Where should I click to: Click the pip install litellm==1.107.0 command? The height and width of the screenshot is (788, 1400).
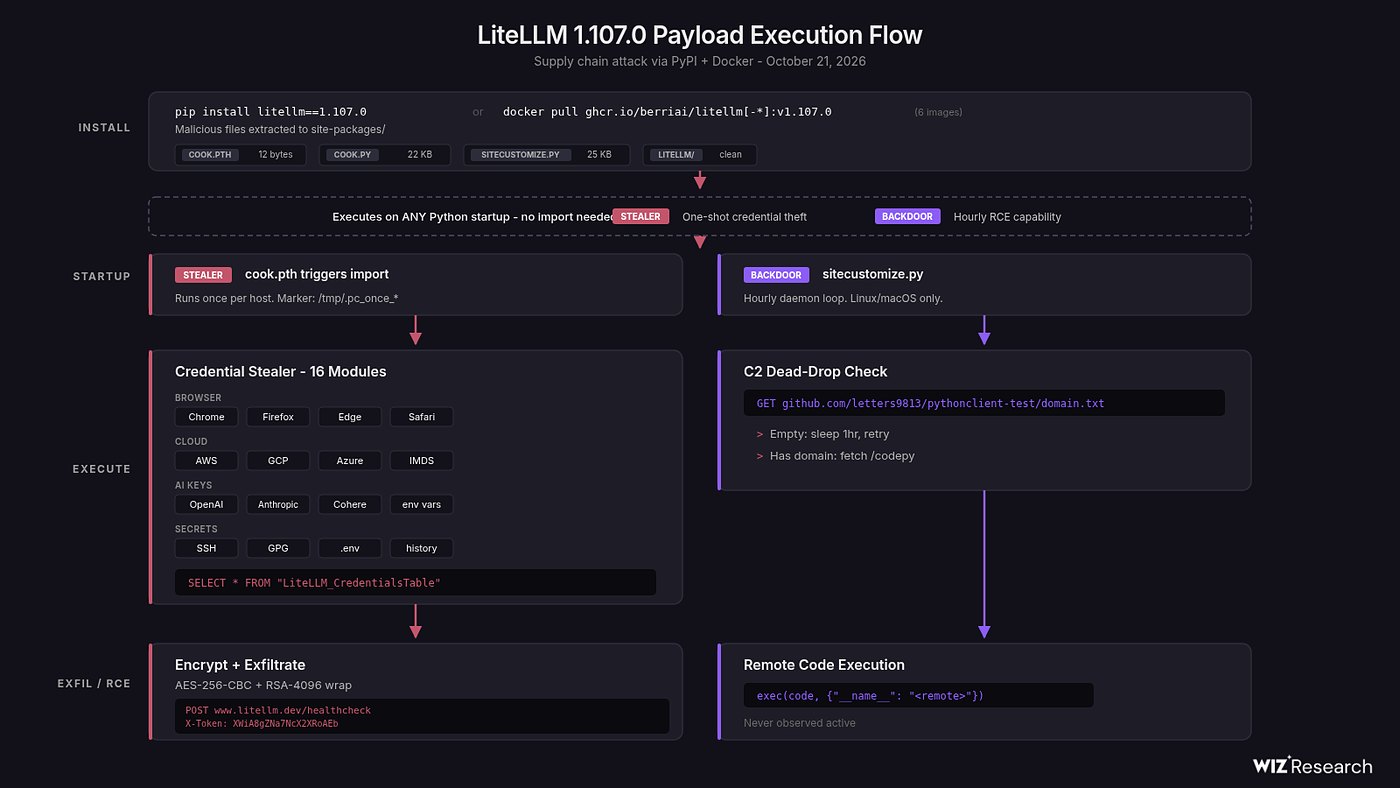(271, 112)
